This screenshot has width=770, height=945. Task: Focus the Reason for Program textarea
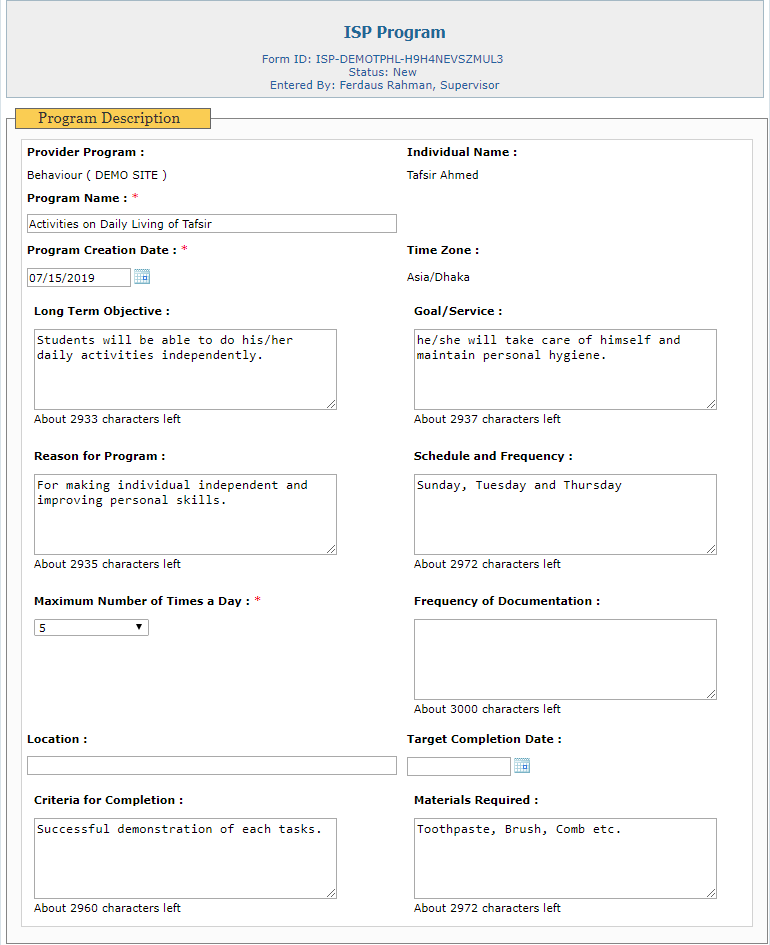click(x=186, y=515)
